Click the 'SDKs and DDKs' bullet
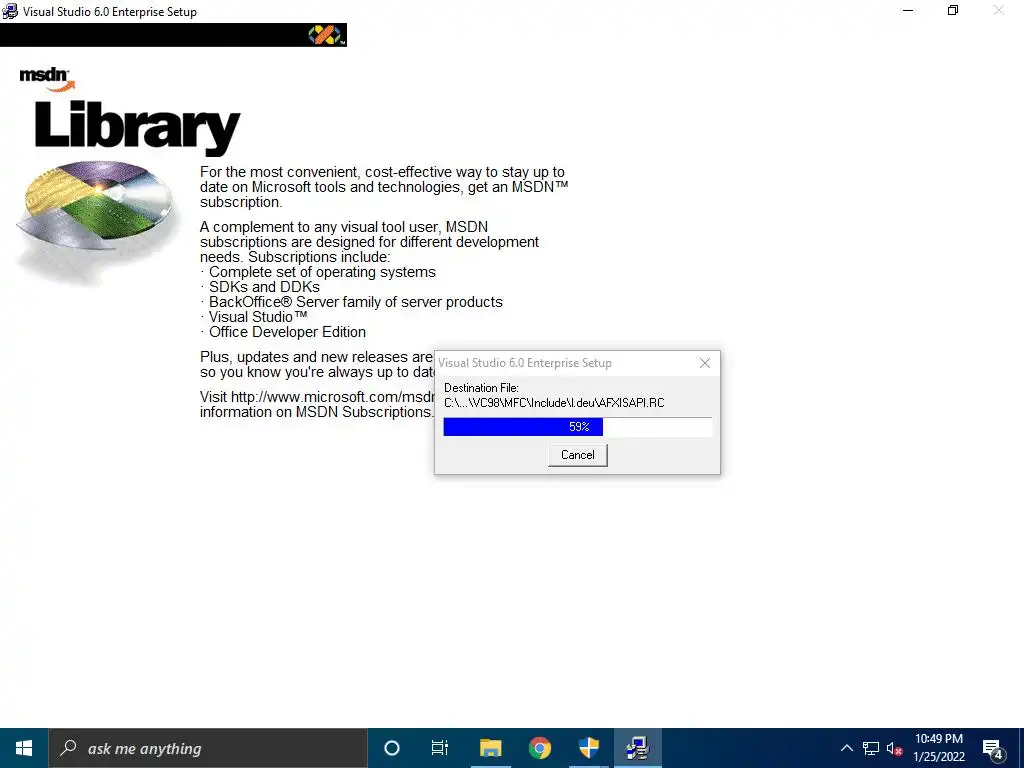The image size is (1024, 768). click(264, 287)
